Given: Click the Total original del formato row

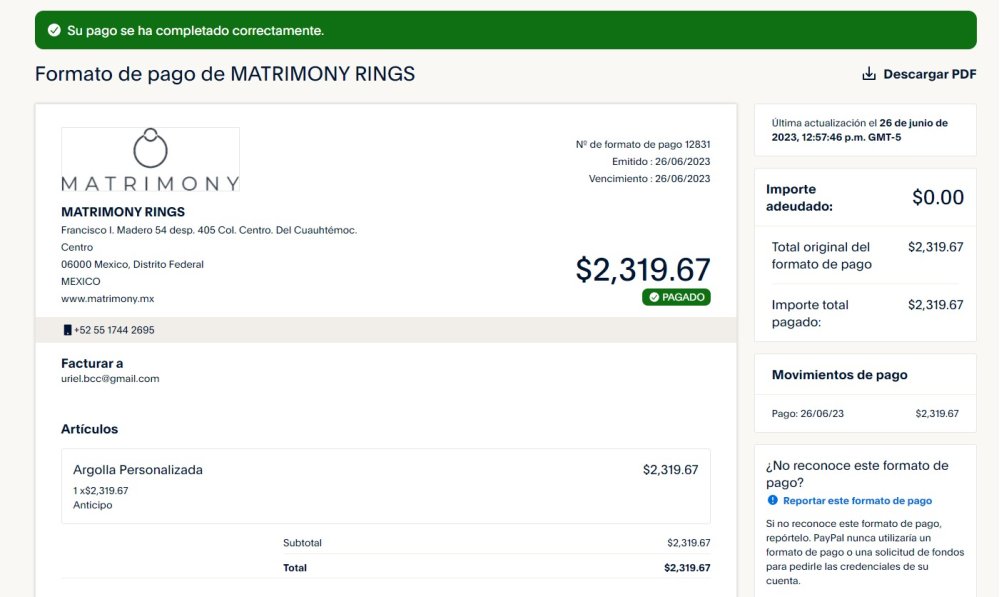Looking at the screenshot, I should tap(865, 255).
